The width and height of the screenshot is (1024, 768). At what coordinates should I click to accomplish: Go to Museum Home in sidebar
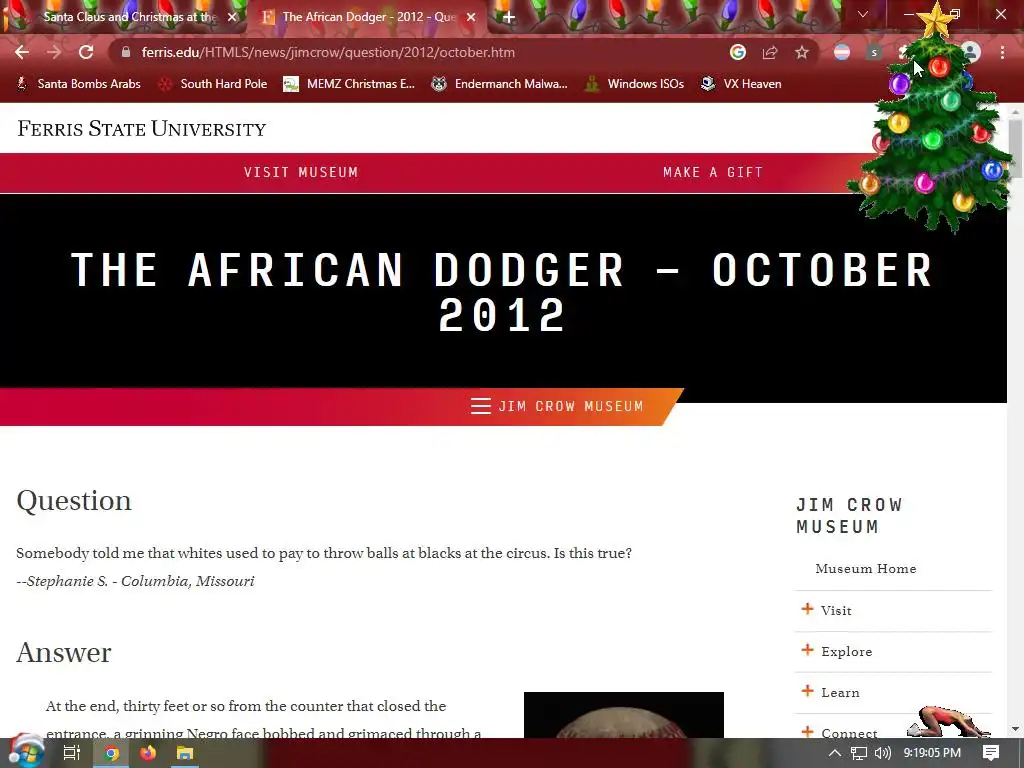pos(865,569)
